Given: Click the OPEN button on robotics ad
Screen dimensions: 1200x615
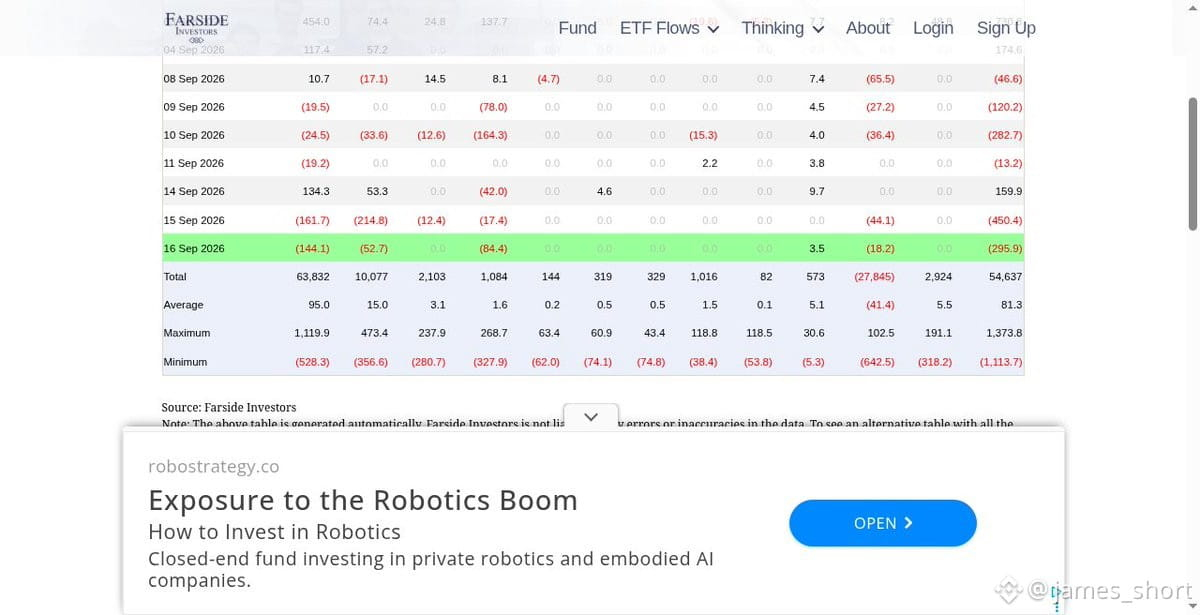Looking at the screenshot, I should (x=883, y=523).
